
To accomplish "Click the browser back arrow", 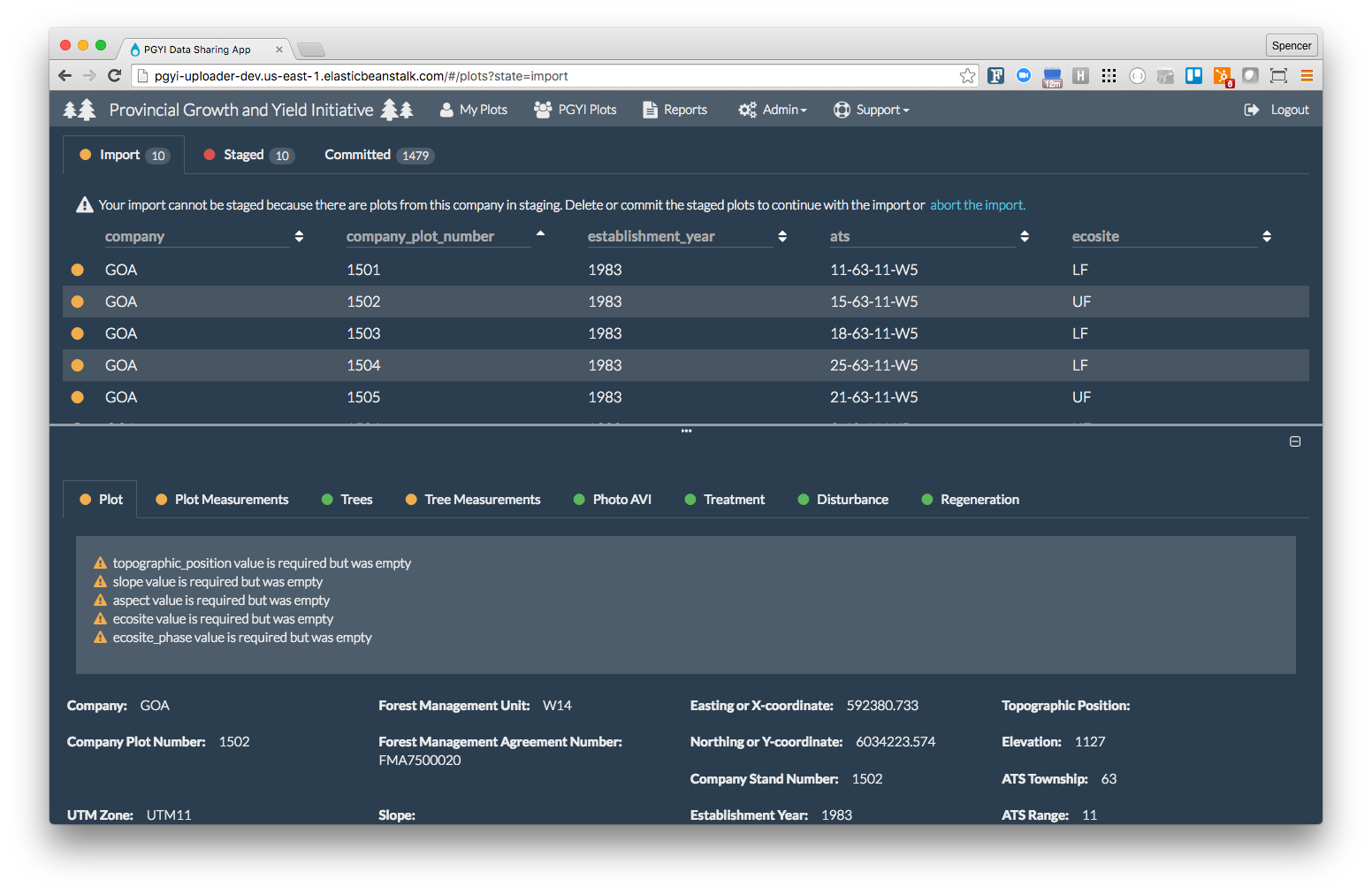I will tap(65, 76).
